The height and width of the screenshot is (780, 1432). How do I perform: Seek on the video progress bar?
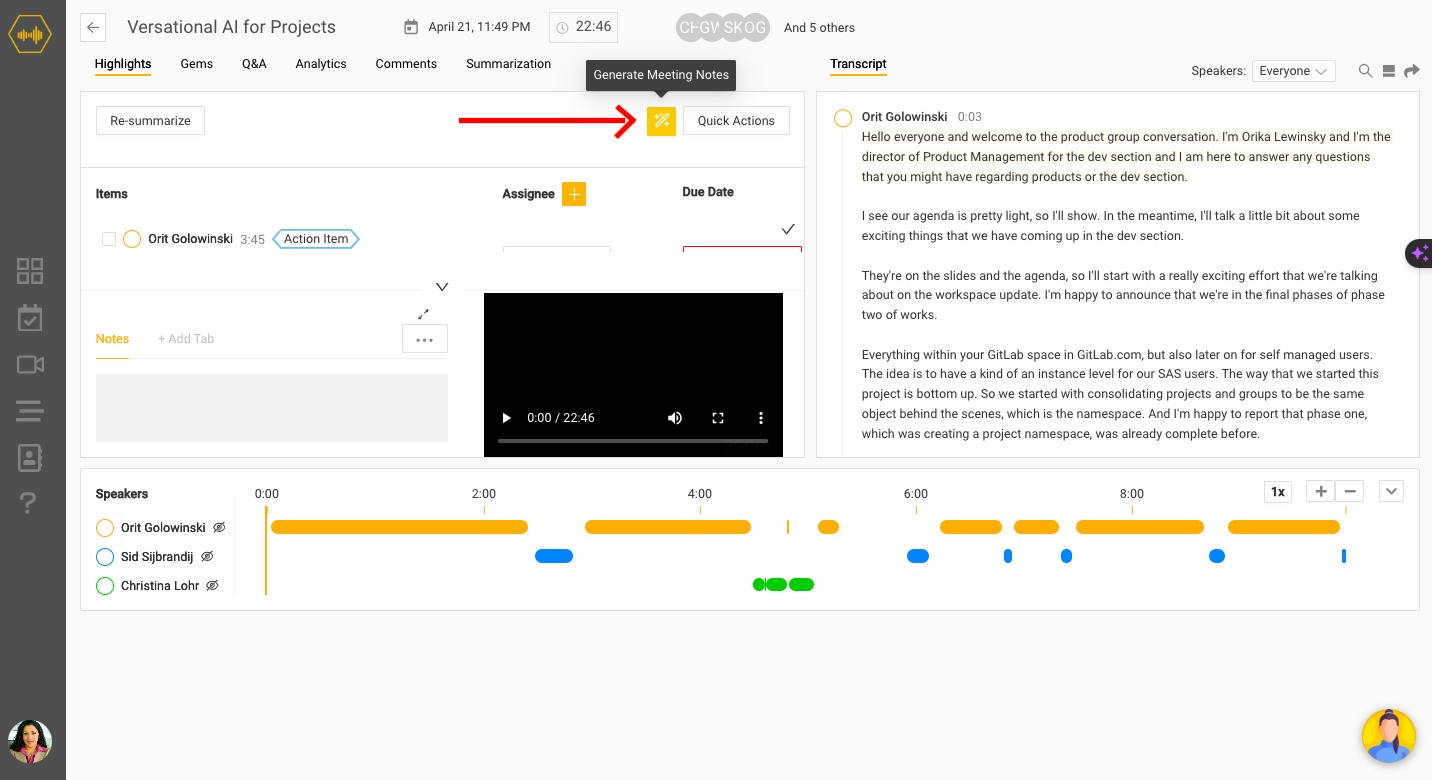coord(633,441)
